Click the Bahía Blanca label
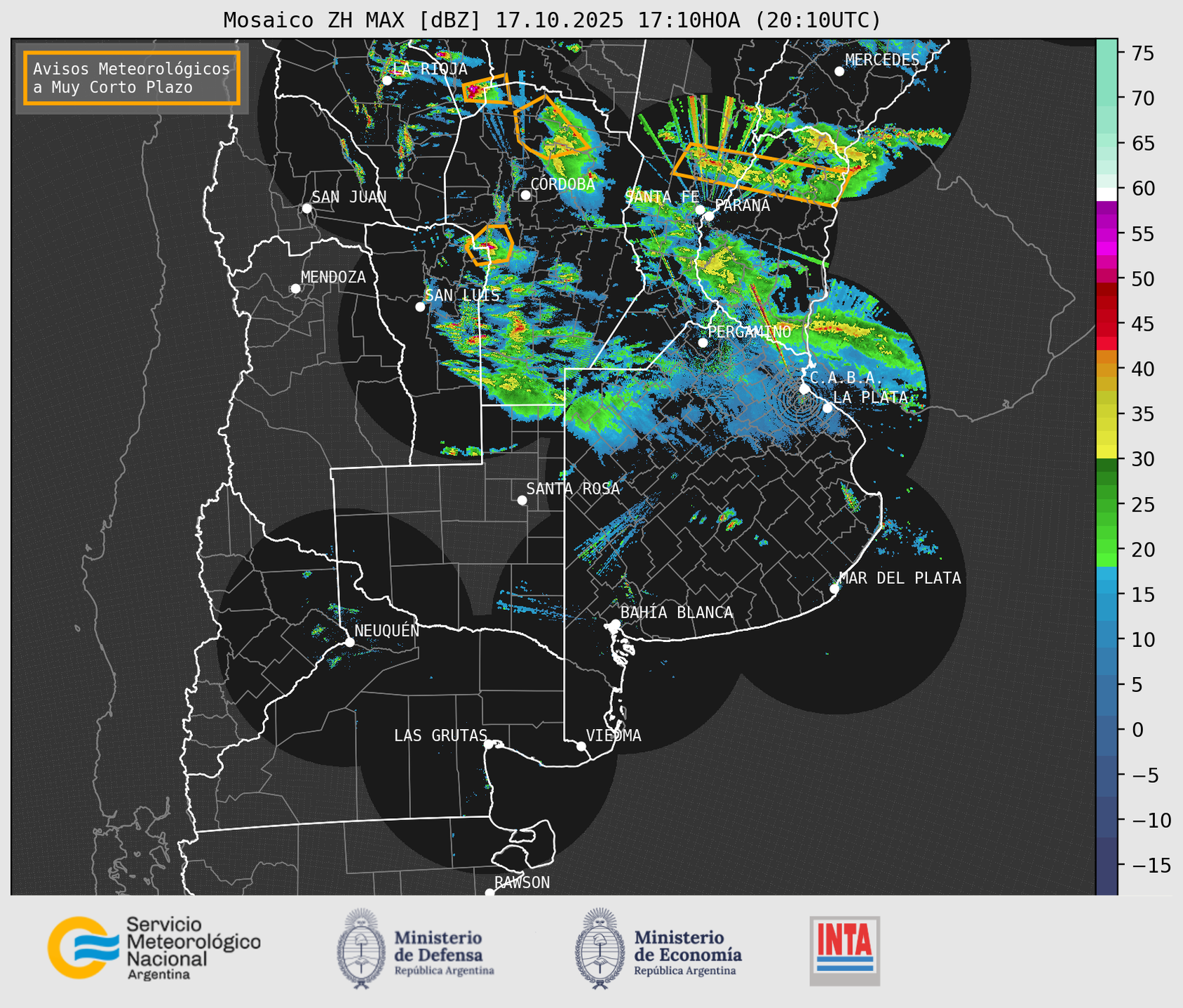Screen dimensions: 1183x1008 coord(677,613)
